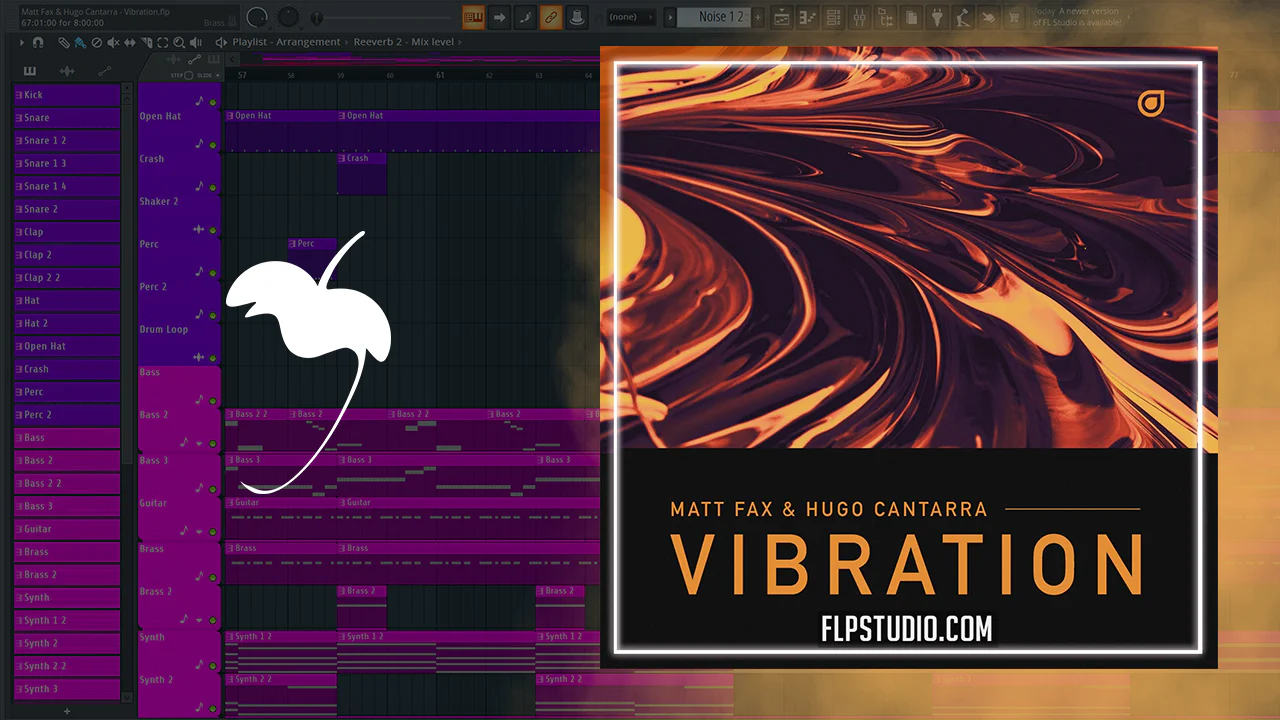This screenshot has width=1280, height=720.
Task: Show audio clips in the picker
Action: point(67,71)
